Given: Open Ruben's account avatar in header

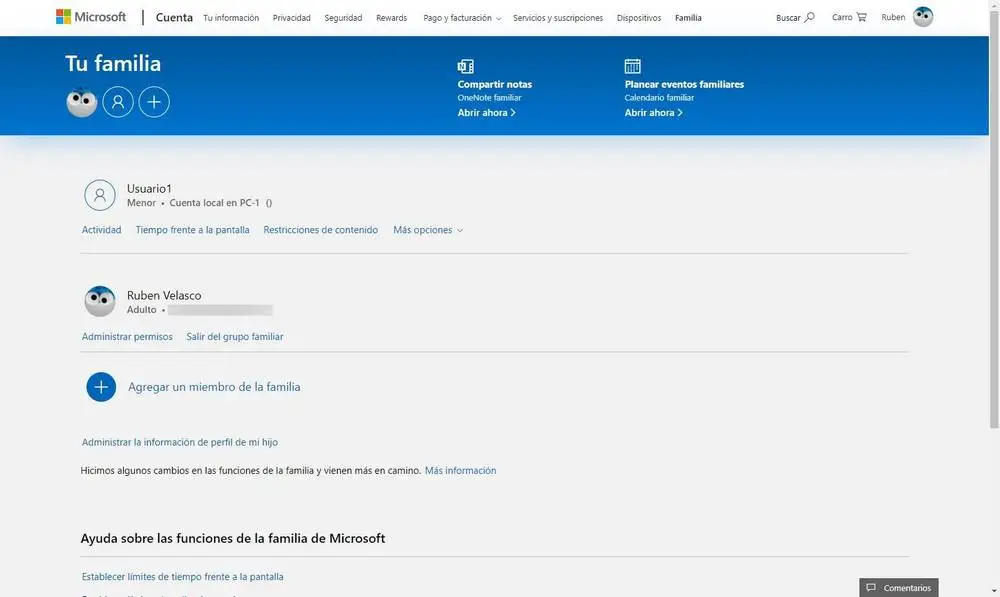Looking at the screenshot, I should click(923, 17).
